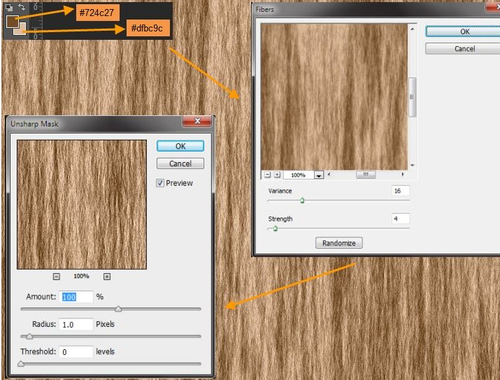Click Fibers preview scroll up arrow
The image size is (500, 380).
pyautogui.click(x=412, y=29)
